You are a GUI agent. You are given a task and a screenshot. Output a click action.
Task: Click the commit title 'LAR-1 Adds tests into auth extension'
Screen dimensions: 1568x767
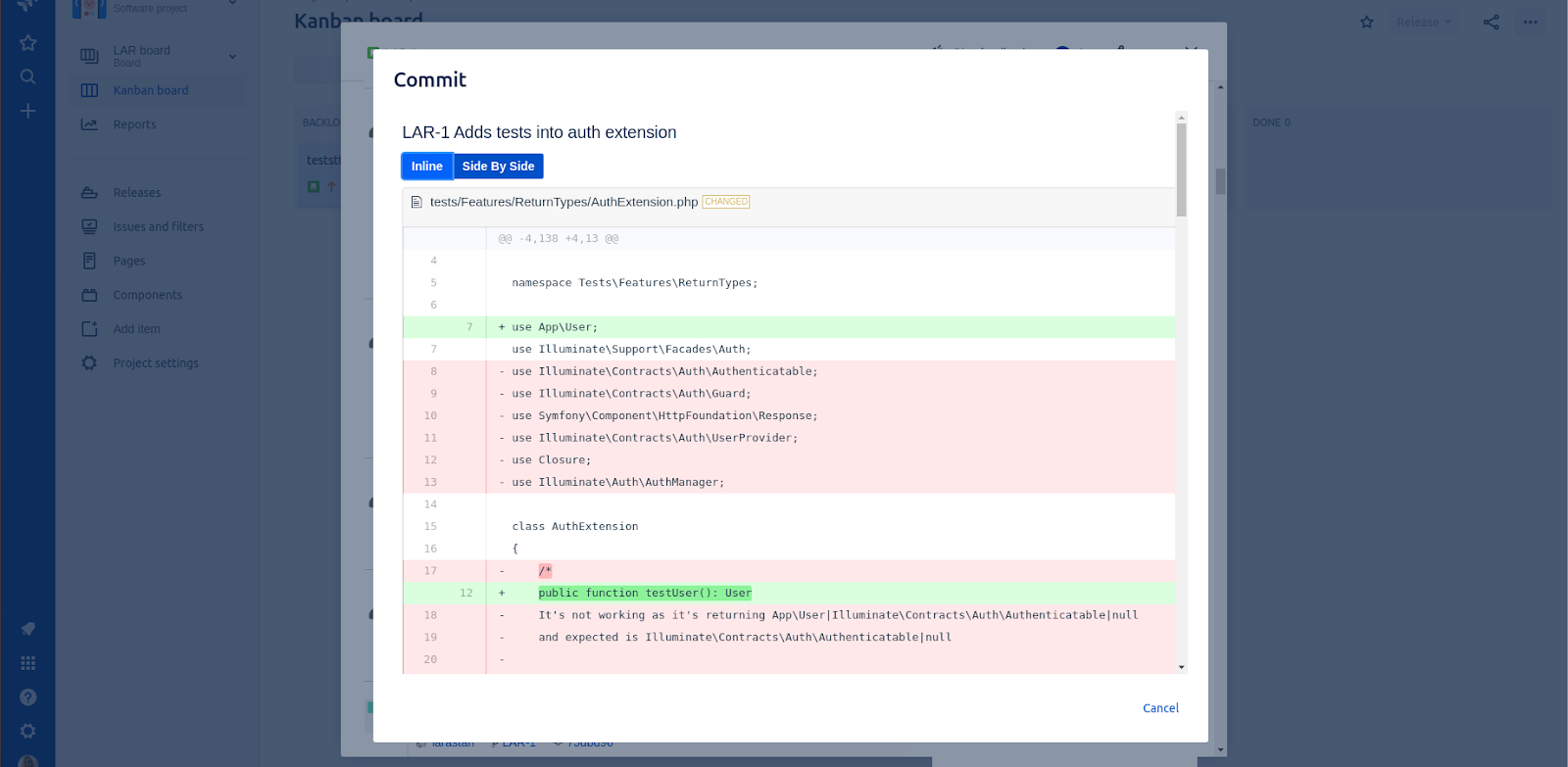pos(539,132)
